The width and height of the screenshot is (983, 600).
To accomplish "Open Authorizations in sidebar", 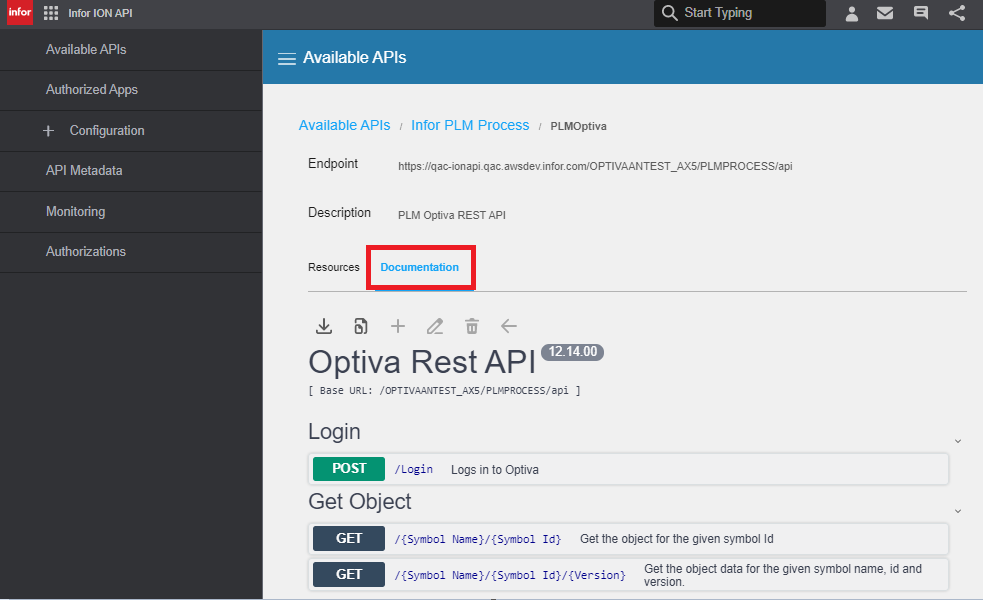I will [x=131, y=252].
